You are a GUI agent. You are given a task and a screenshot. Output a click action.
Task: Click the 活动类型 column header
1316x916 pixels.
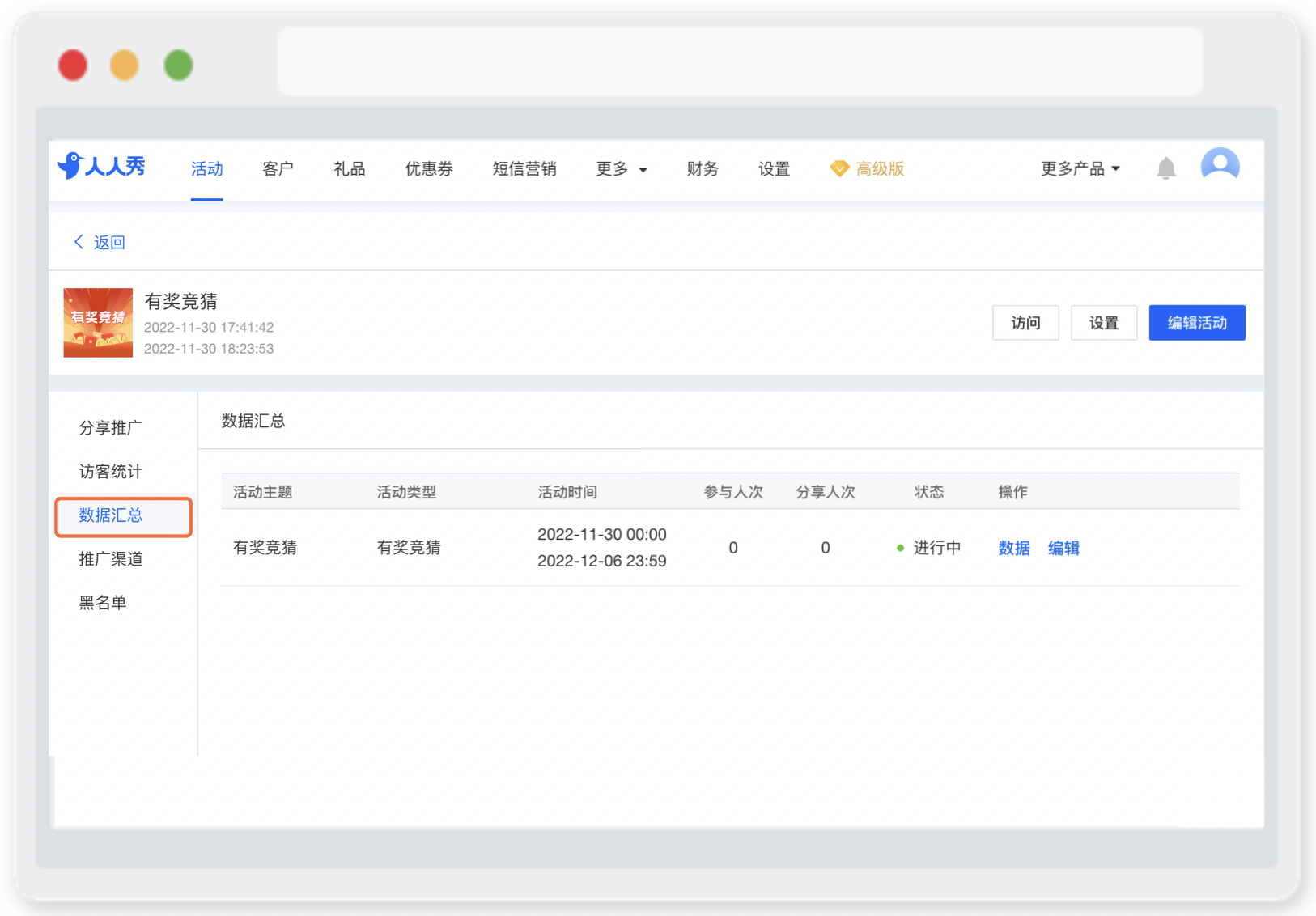pos(406,492)
